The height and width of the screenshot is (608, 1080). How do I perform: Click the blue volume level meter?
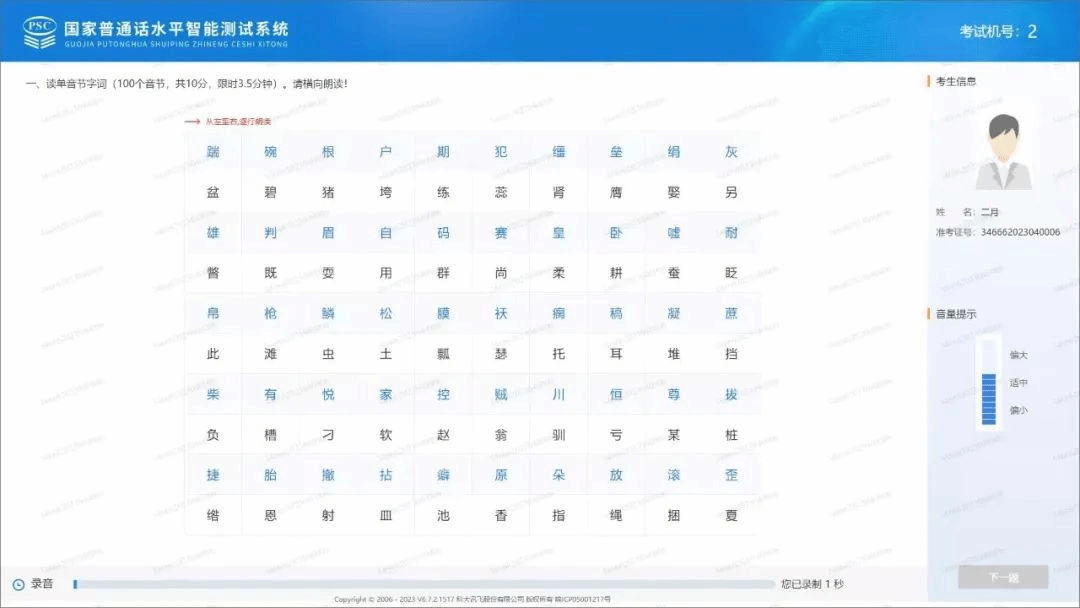pos(988,397)
